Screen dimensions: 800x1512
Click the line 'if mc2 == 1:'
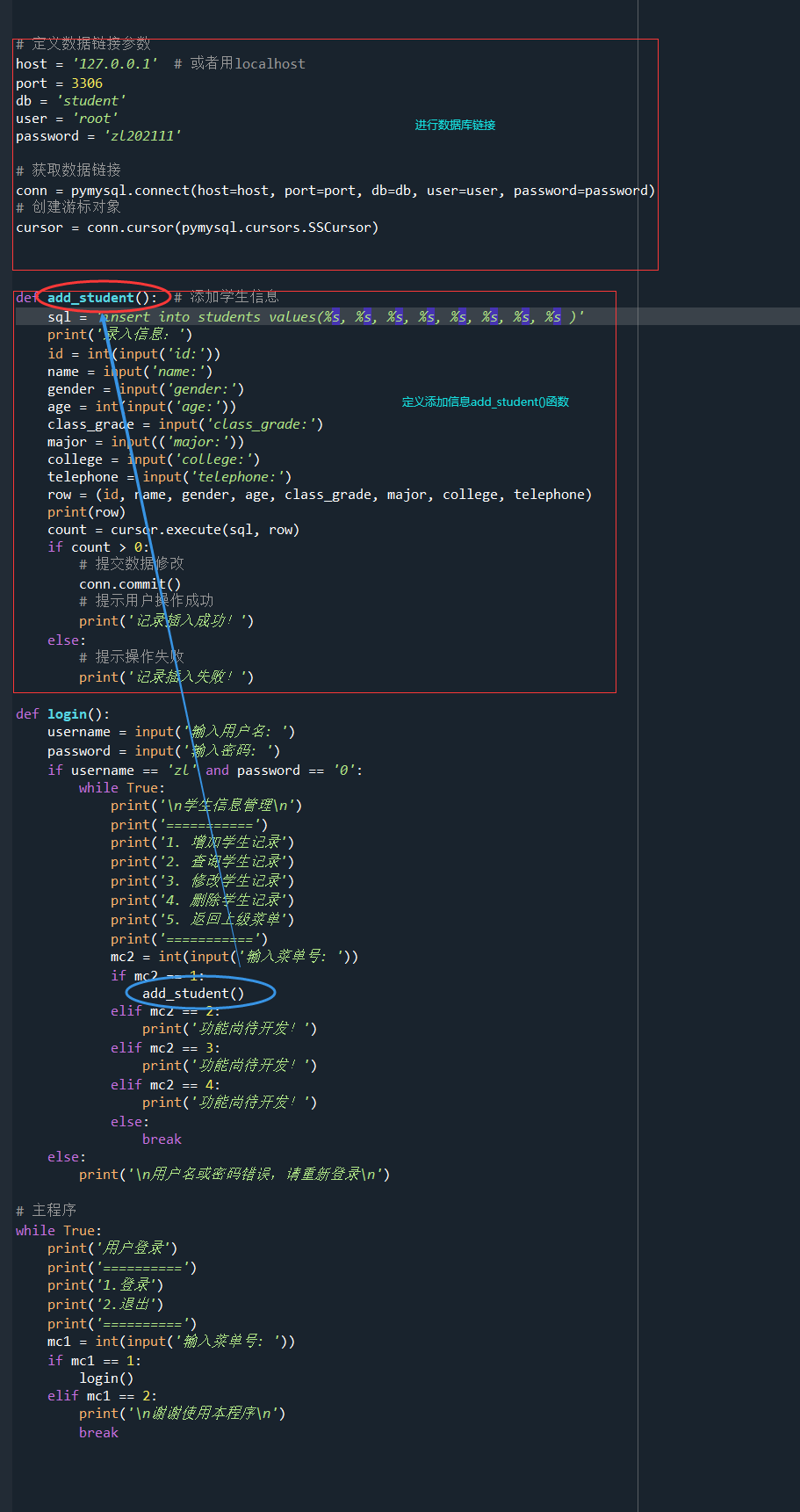pos(158,976)
